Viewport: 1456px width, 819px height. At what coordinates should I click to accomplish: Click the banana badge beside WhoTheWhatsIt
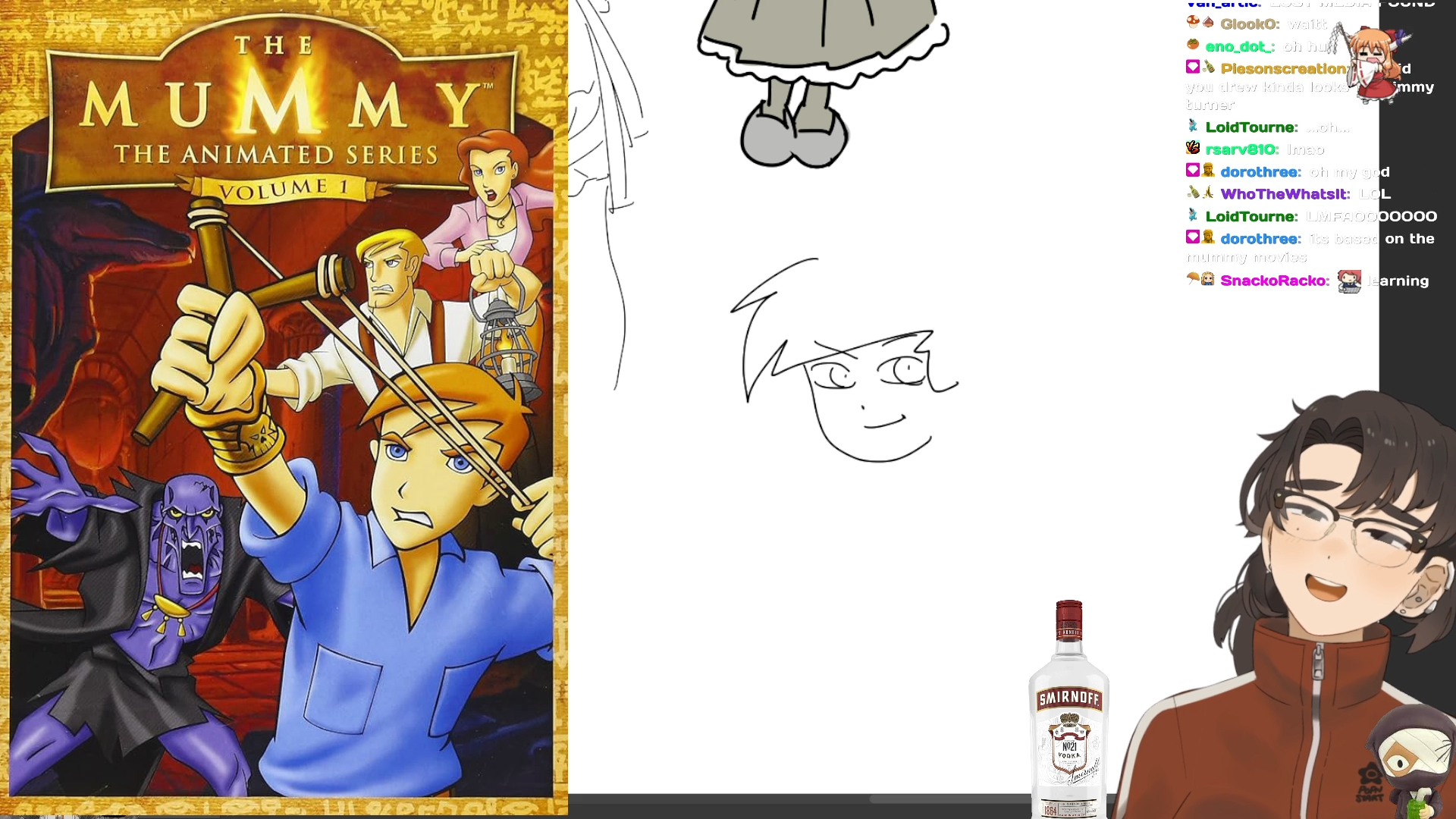coord(1208,193)
